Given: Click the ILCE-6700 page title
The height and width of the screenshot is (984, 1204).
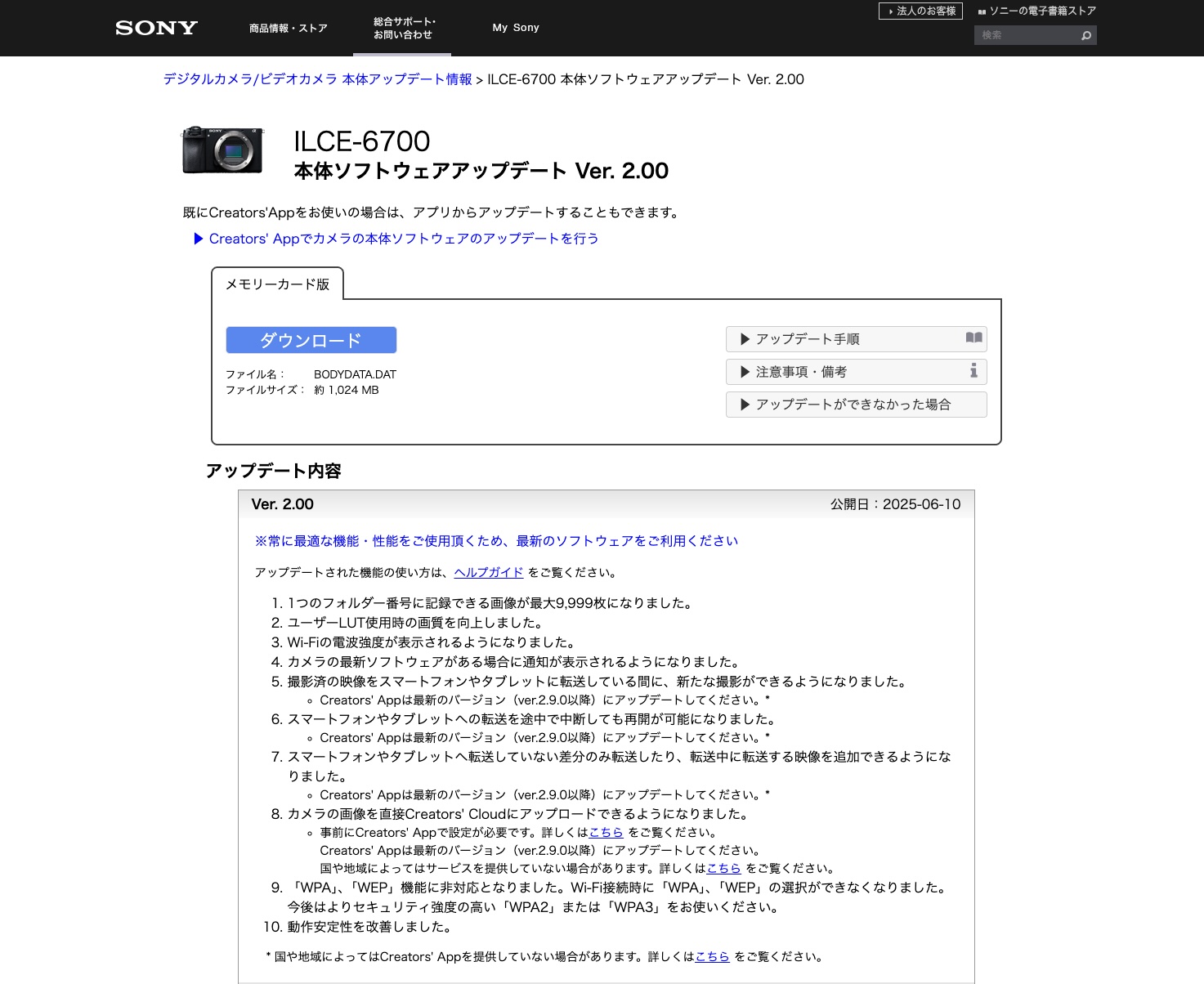Looking at the screenshot, I should pos(362,141).
